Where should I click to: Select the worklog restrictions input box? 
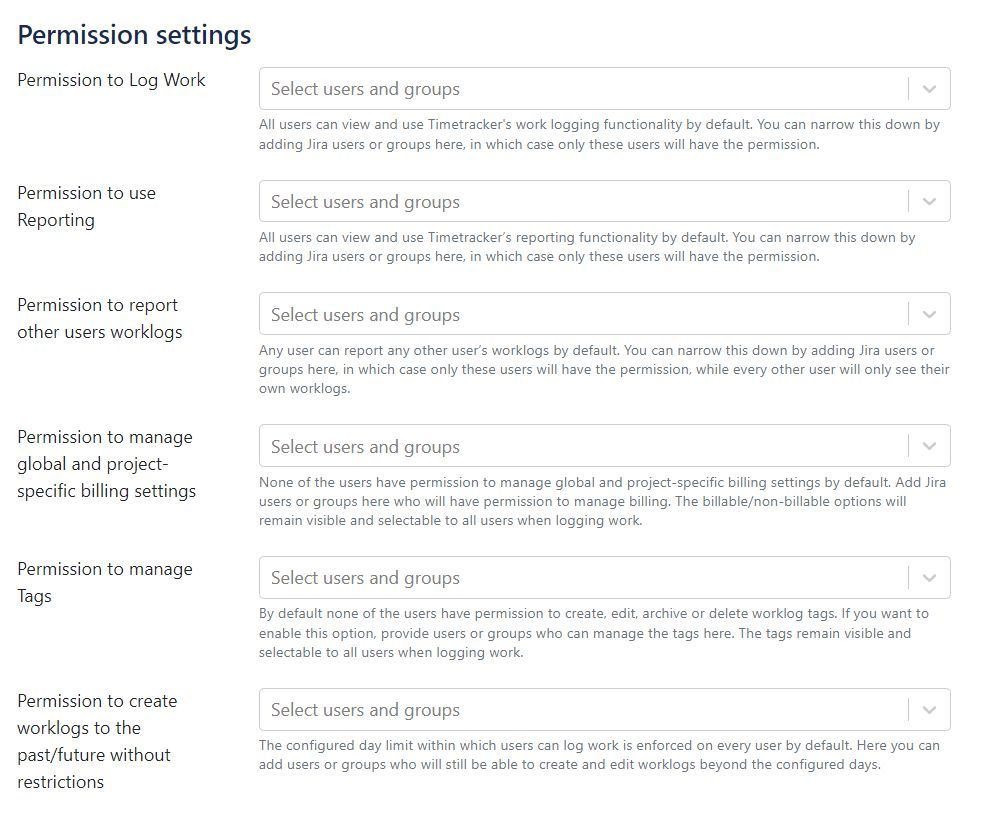[x=500, y=710]
